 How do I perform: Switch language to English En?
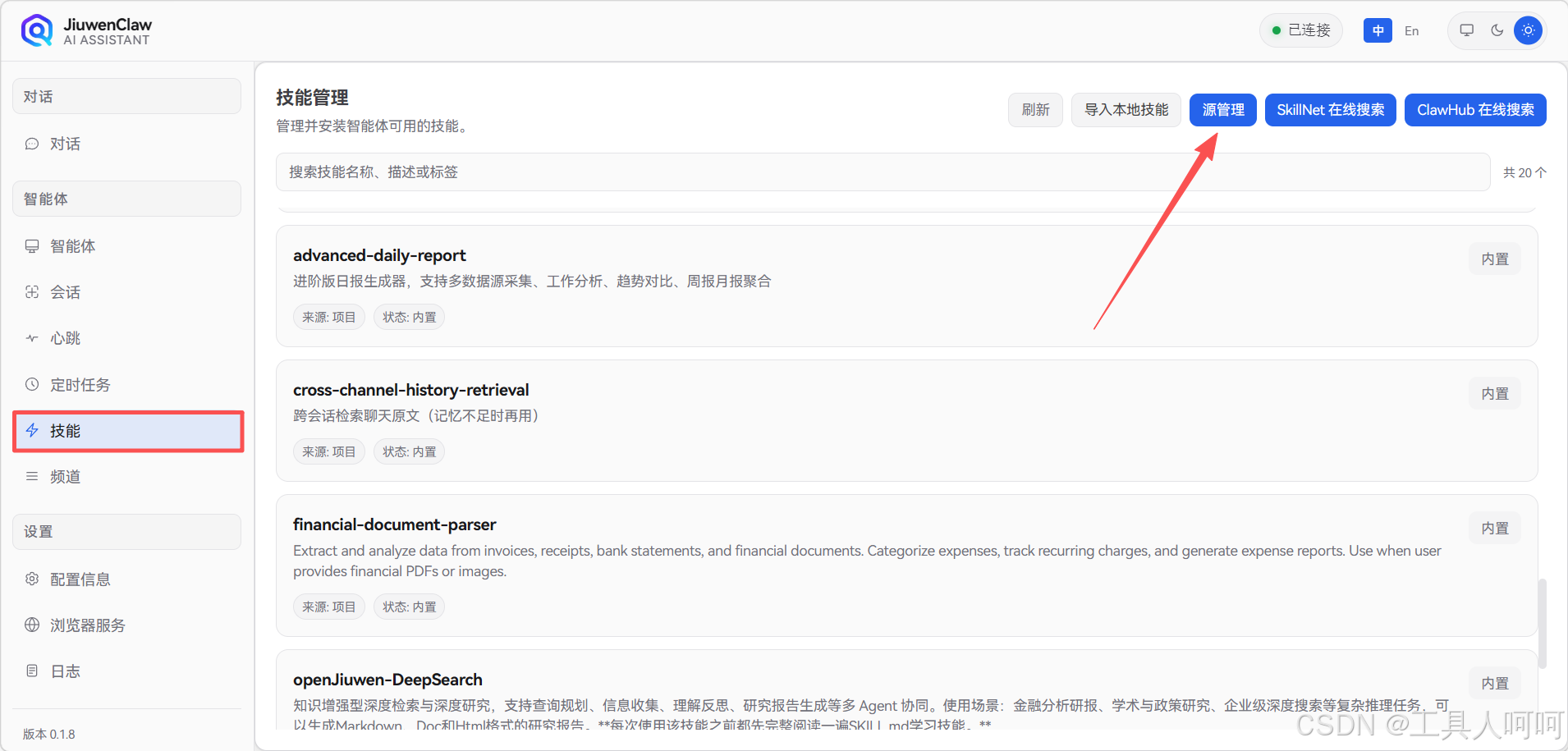(x=1411, y=30)
